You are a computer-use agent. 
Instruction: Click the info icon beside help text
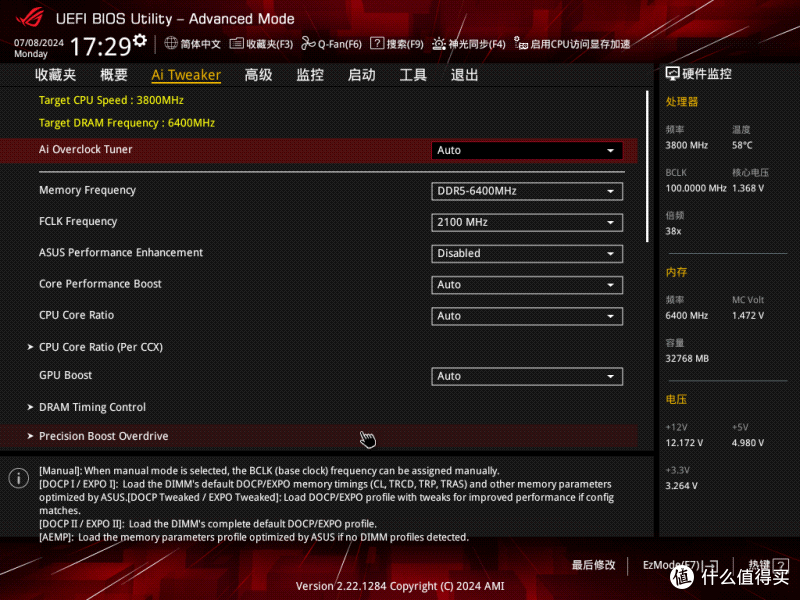[19, 478]
